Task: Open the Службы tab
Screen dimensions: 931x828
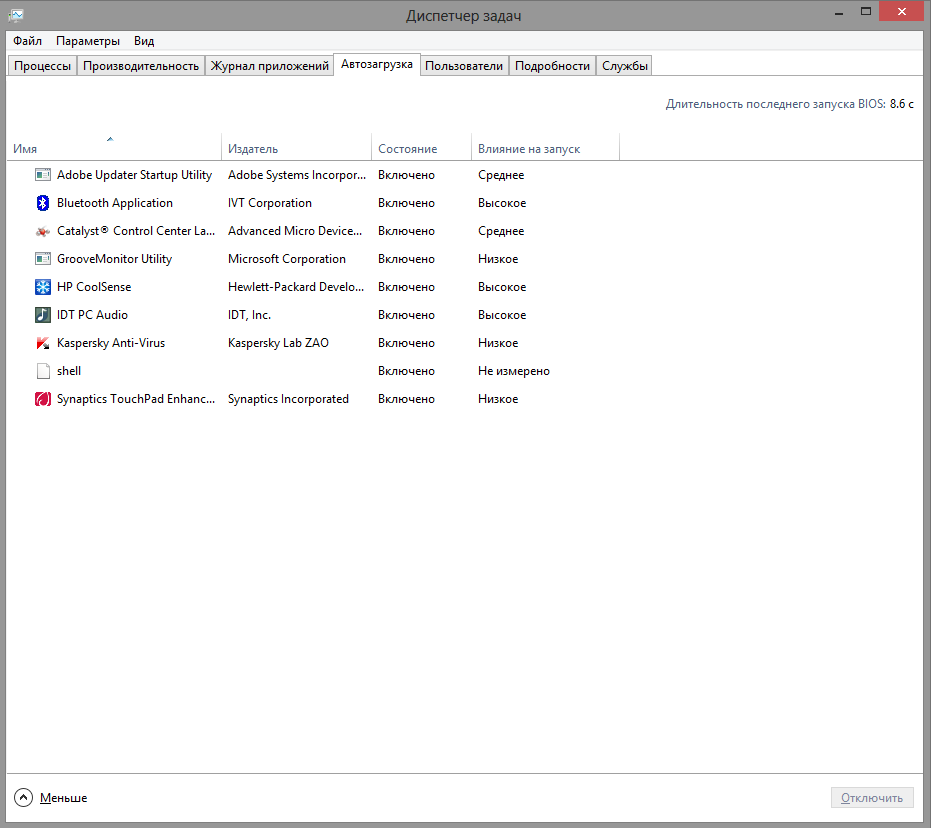Action: (625, 66)
